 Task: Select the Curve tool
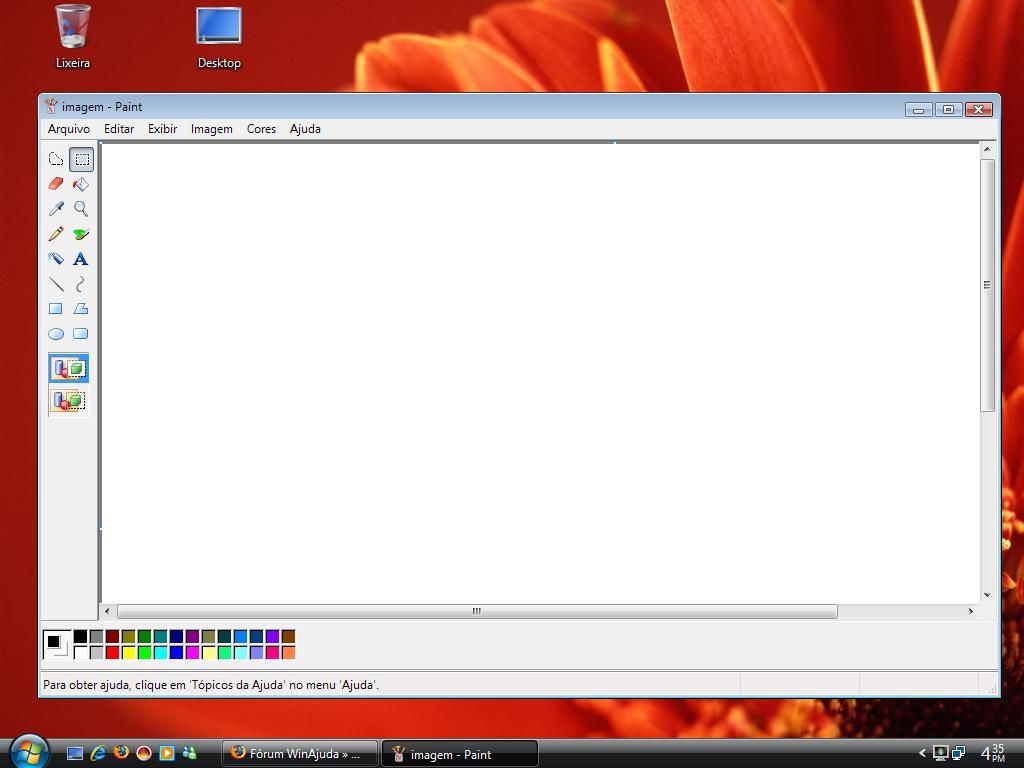(81, 283)
